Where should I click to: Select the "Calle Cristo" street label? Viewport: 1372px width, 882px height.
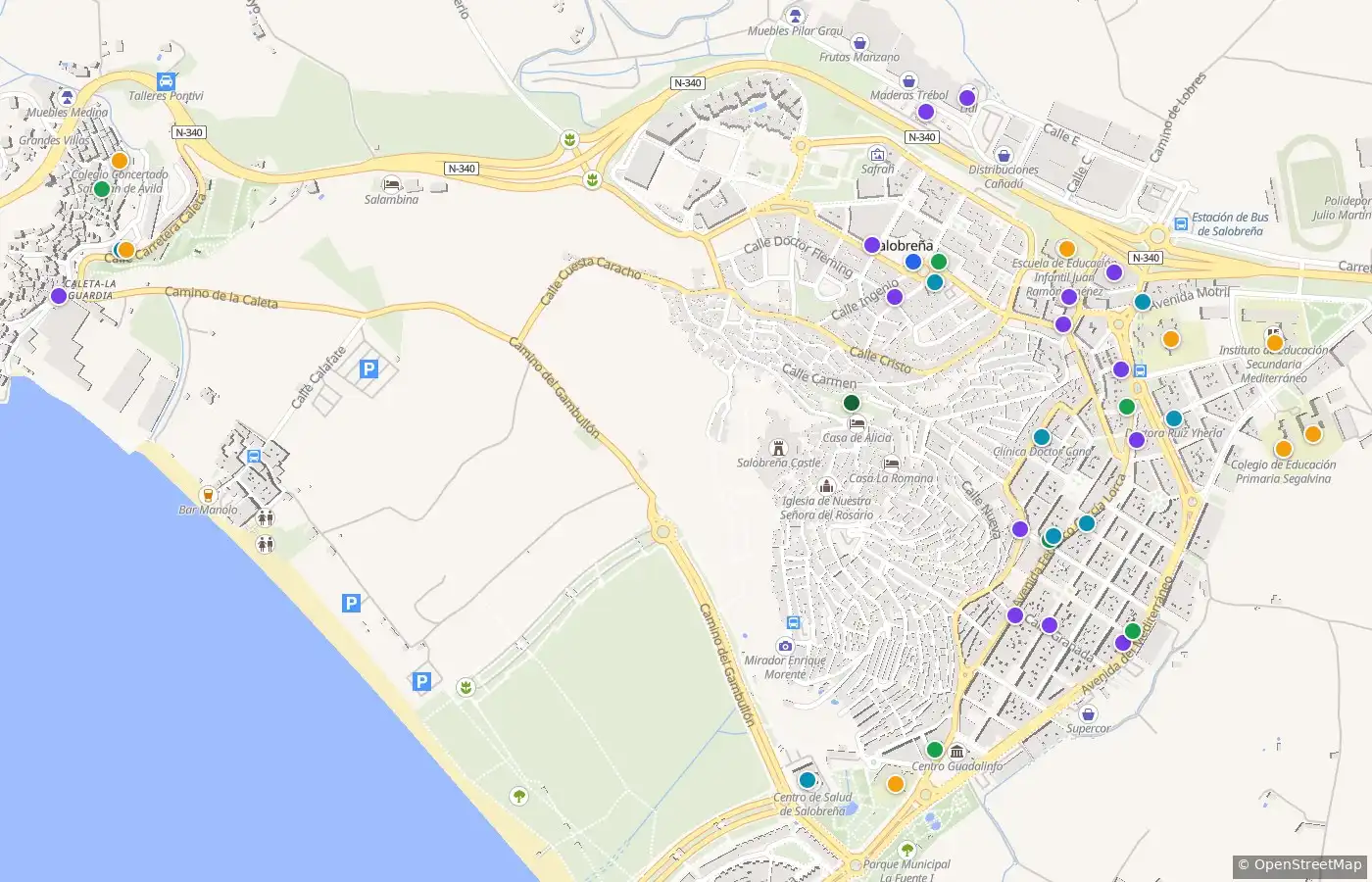[x=880, y=361]
